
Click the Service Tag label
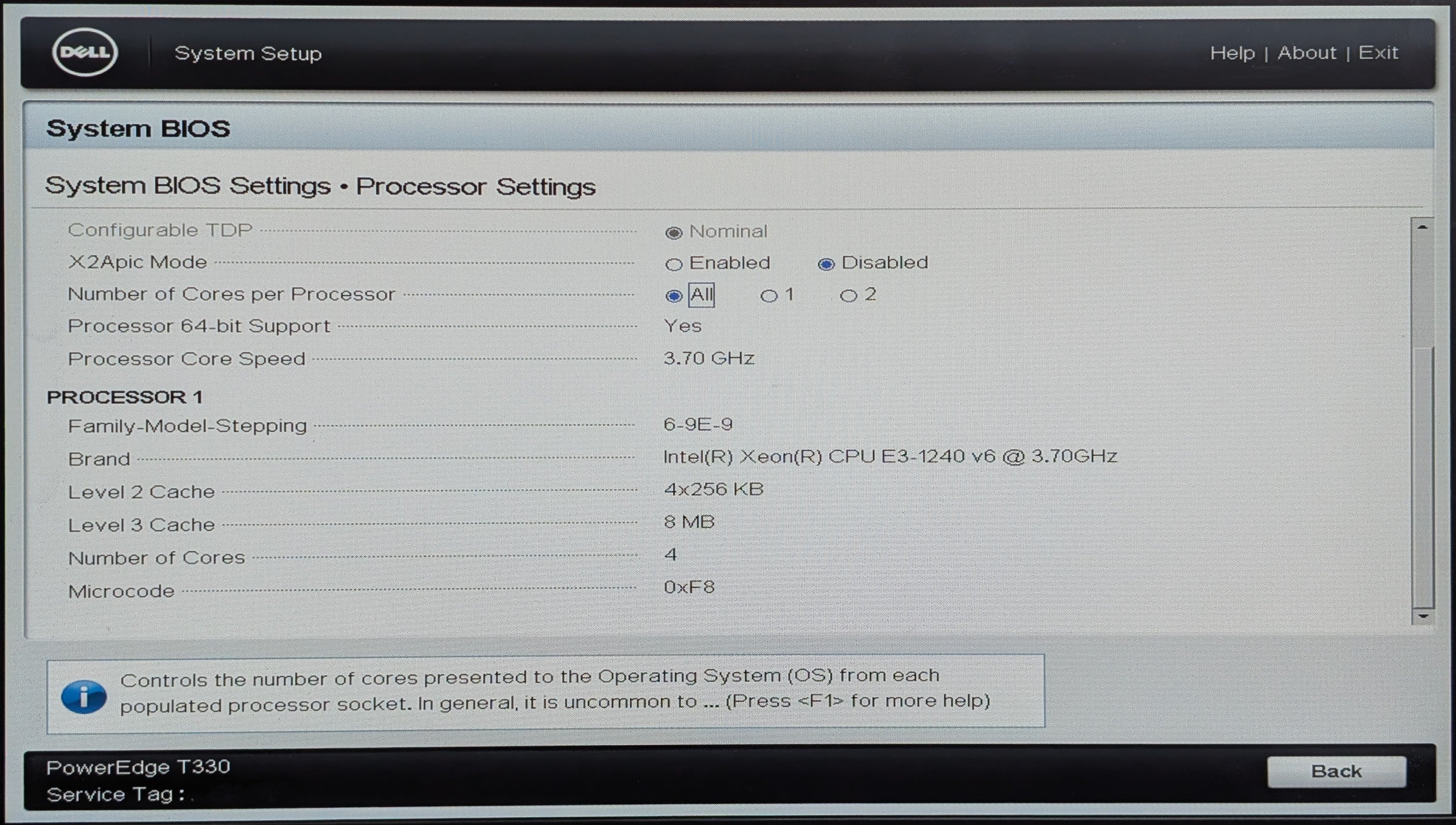[x=116, y=794]
